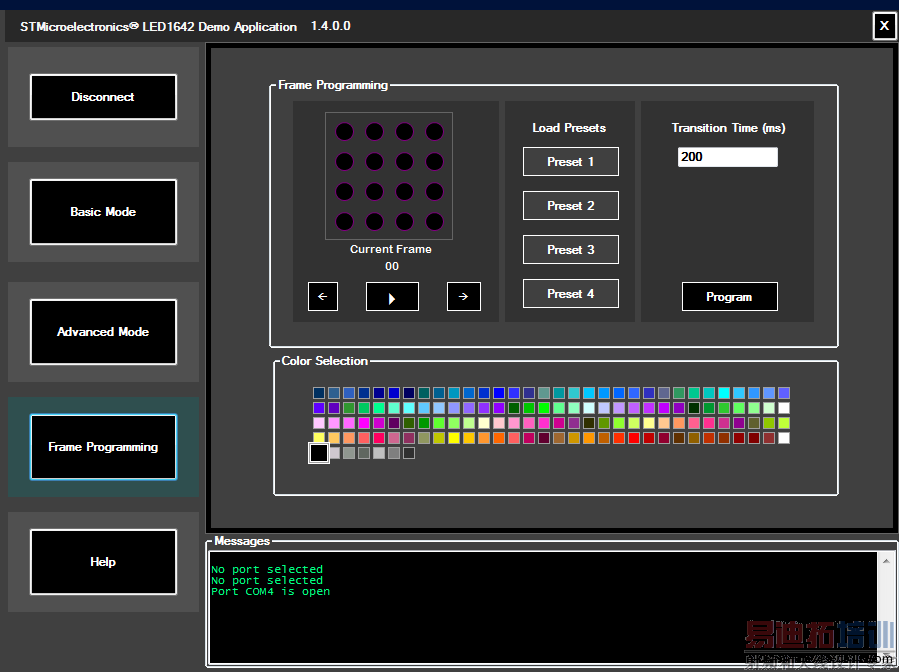This screenshot has height=672, width=899.
Task: Switch to Basic Mode
Action: [x=103, y=212]
